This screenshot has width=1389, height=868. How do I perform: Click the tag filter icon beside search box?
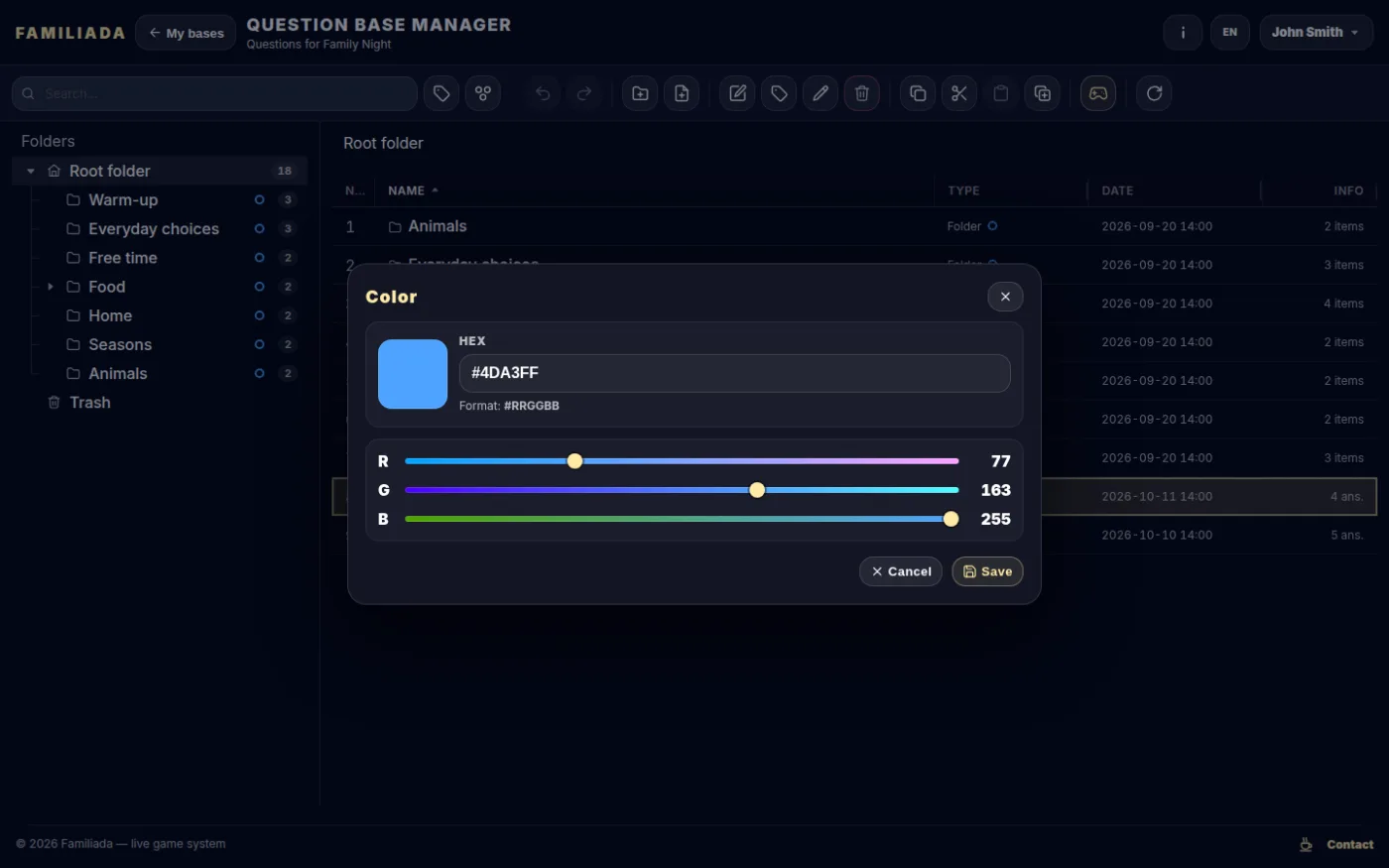click(442, 93)
